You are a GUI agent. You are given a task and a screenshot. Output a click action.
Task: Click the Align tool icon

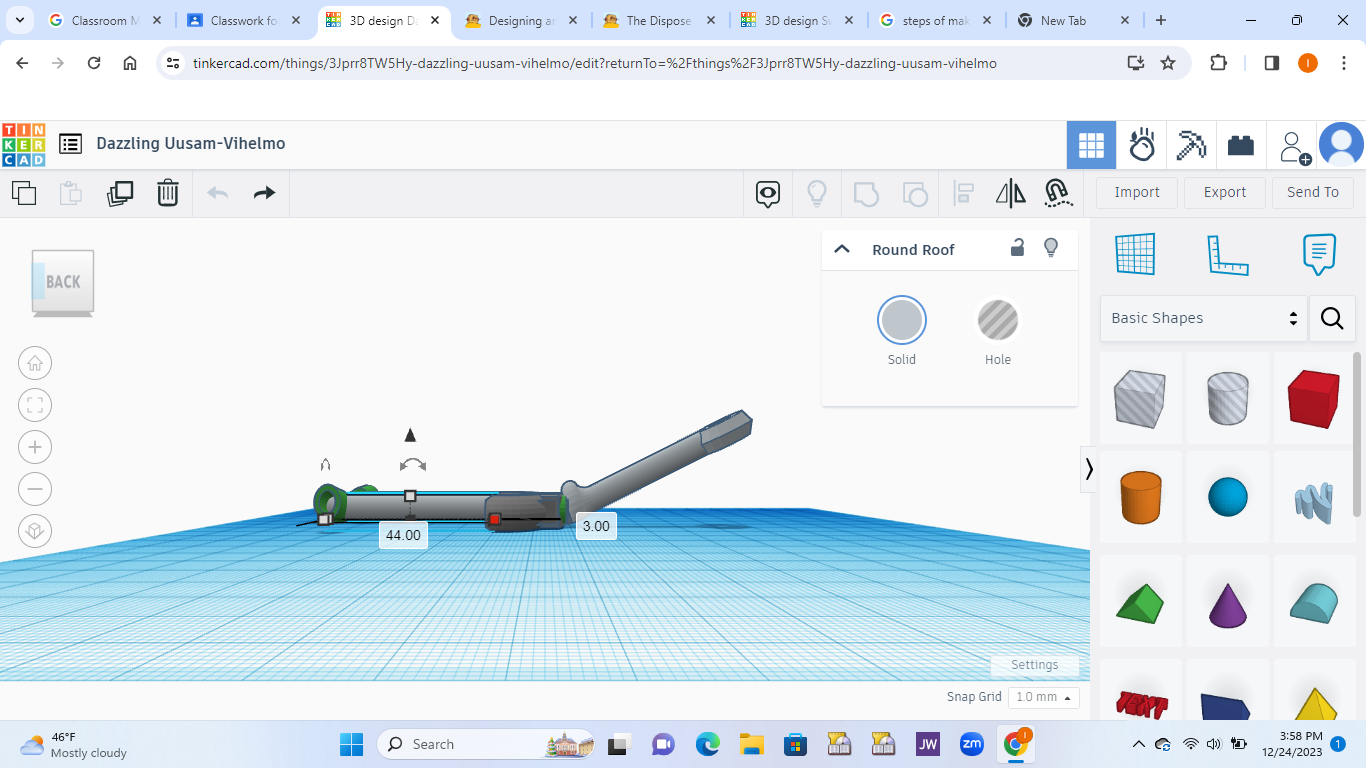coord(964,193)
